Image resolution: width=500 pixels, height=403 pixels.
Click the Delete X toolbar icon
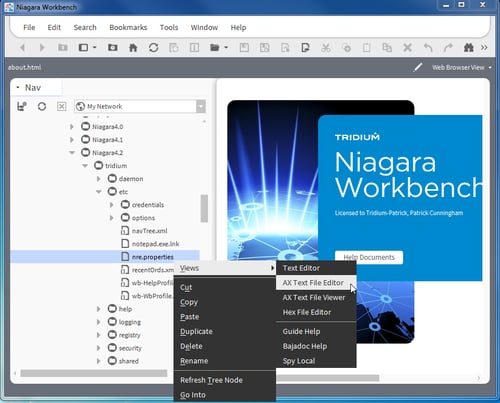click(407, 48)
